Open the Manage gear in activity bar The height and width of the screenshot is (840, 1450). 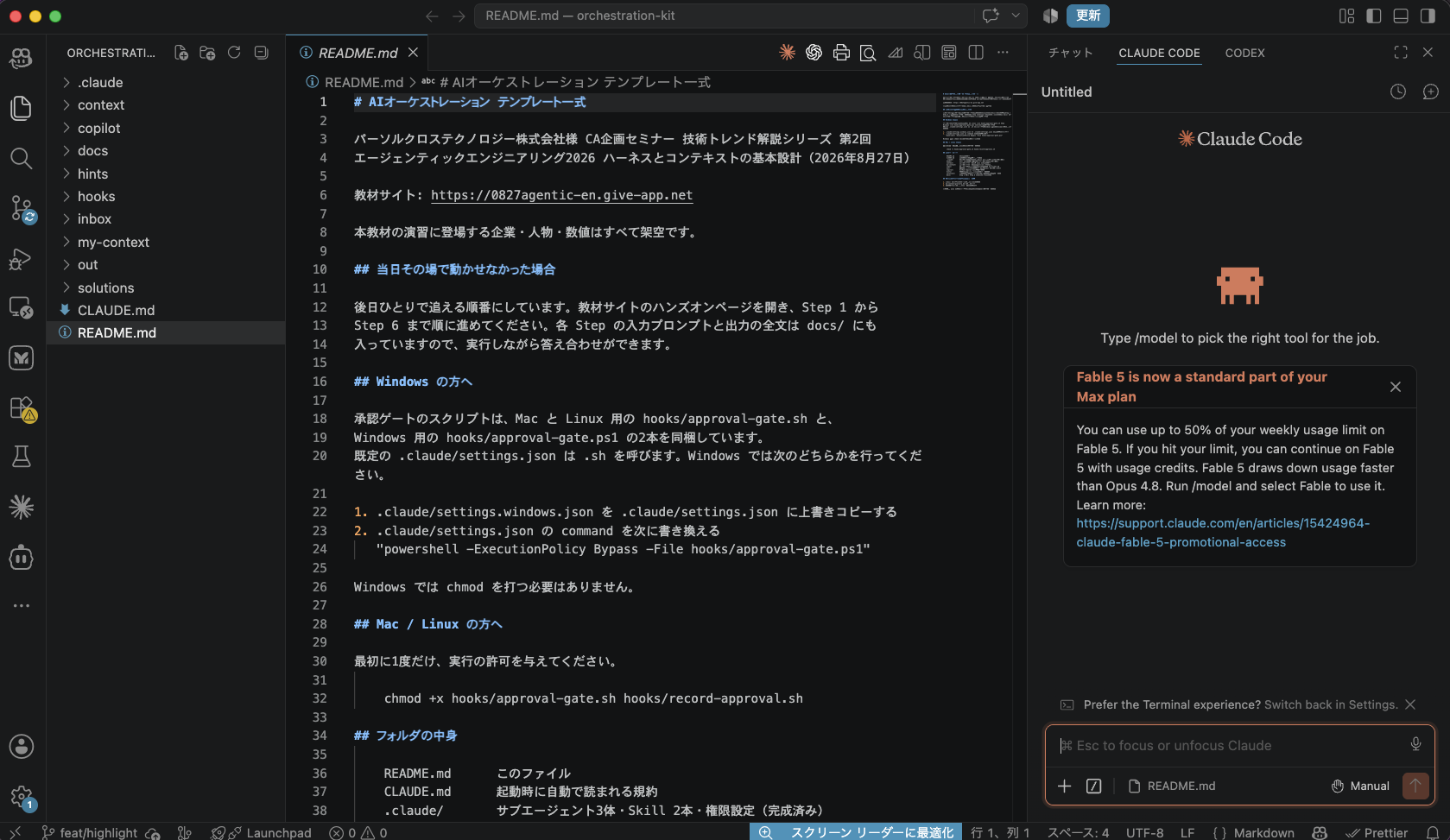(21, 797)
